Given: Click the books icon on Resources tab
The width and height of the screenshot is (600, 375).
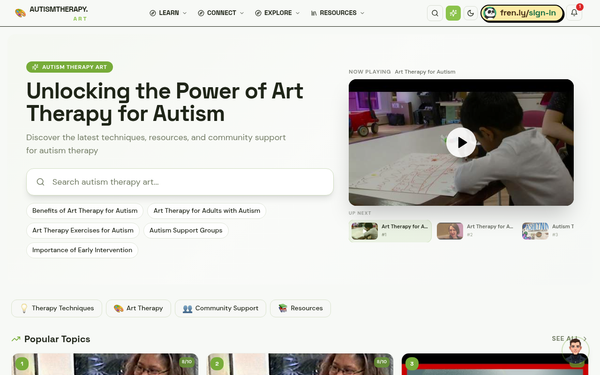Looking at the screenshot, I should point(282,308).
